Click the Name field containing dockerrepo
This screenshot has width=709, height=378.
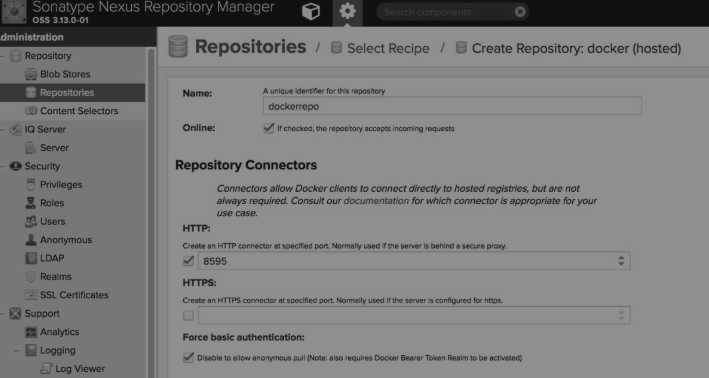click(452, 106)
